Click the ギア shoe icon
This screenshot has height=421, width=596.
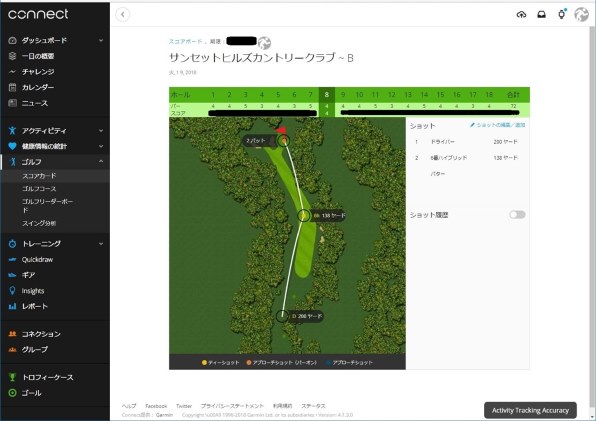click(x=12, y=275)
